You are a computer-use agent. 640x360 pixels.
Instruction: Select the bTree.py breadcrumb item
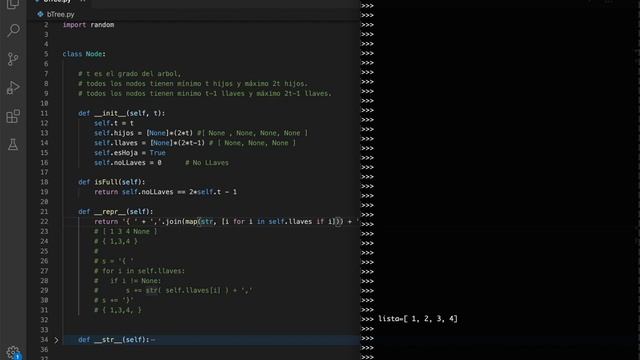(60, 14)
